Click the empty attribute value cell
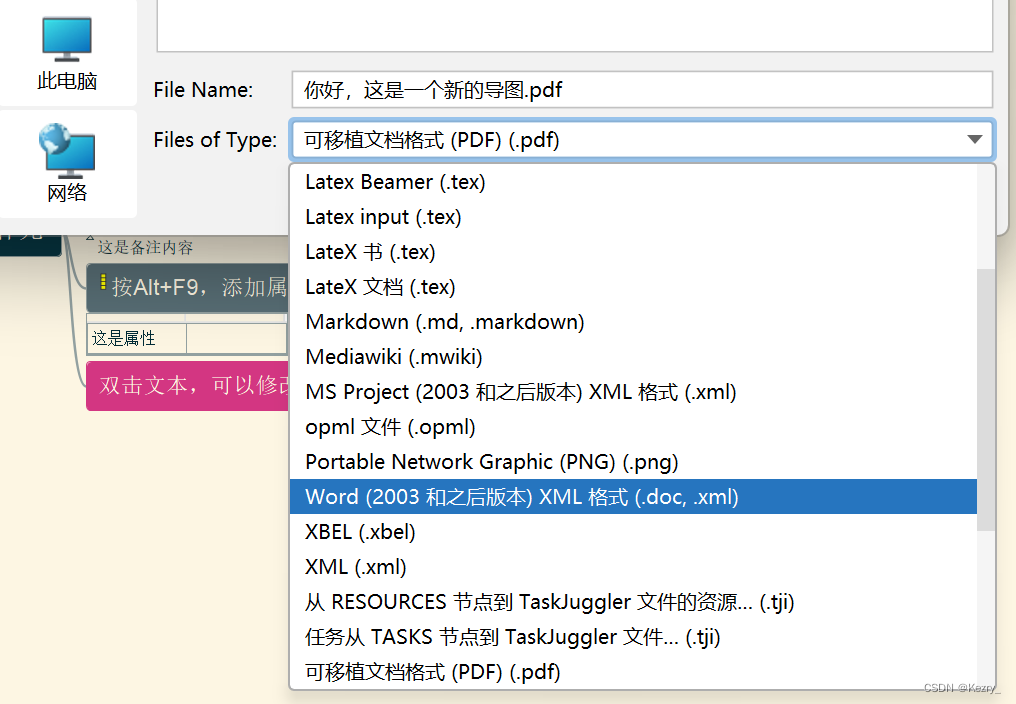The image size is (1016, 704). [237, 338]
